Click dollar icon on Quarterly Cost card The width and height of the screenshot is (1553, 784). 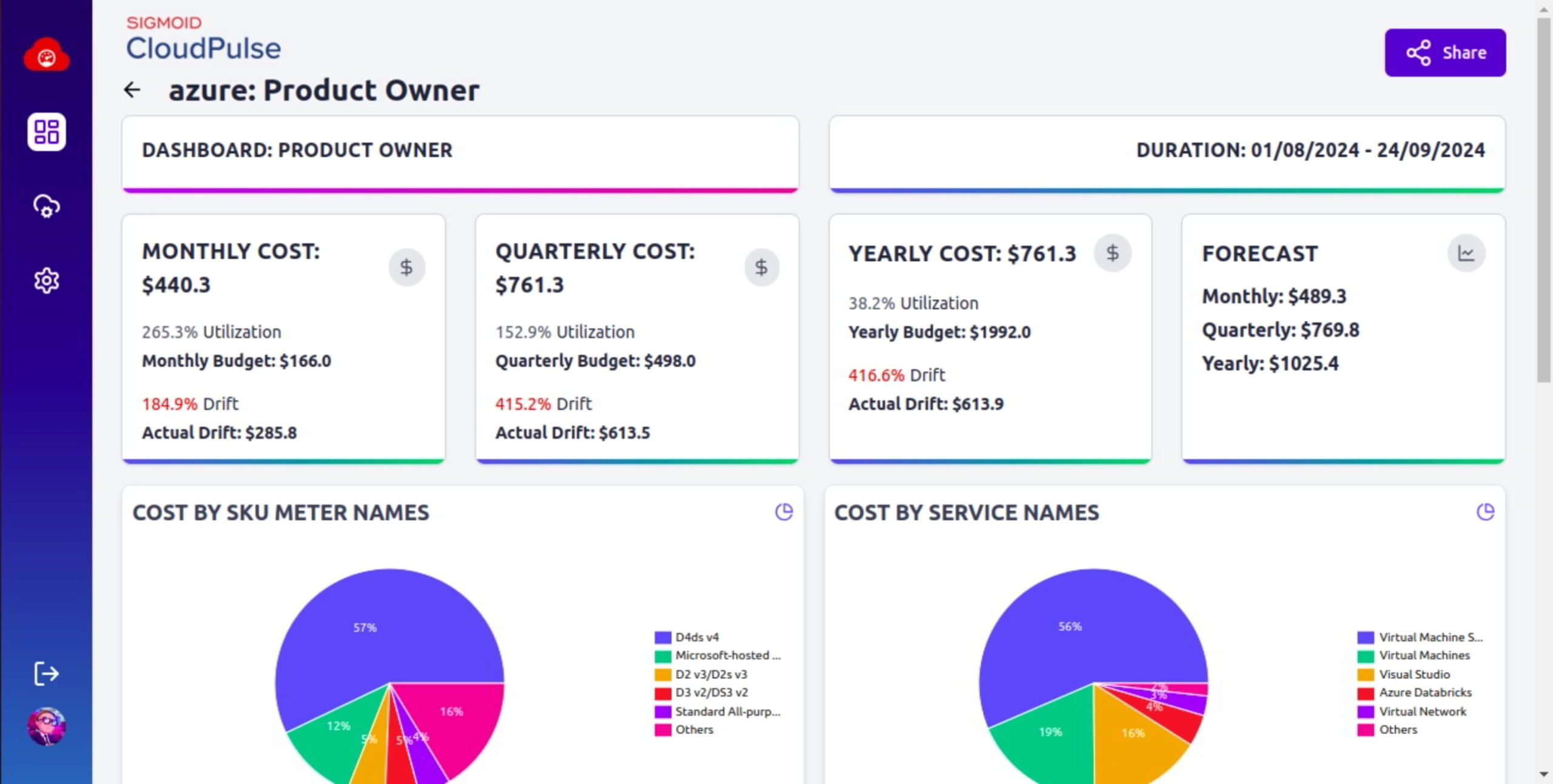761,267
